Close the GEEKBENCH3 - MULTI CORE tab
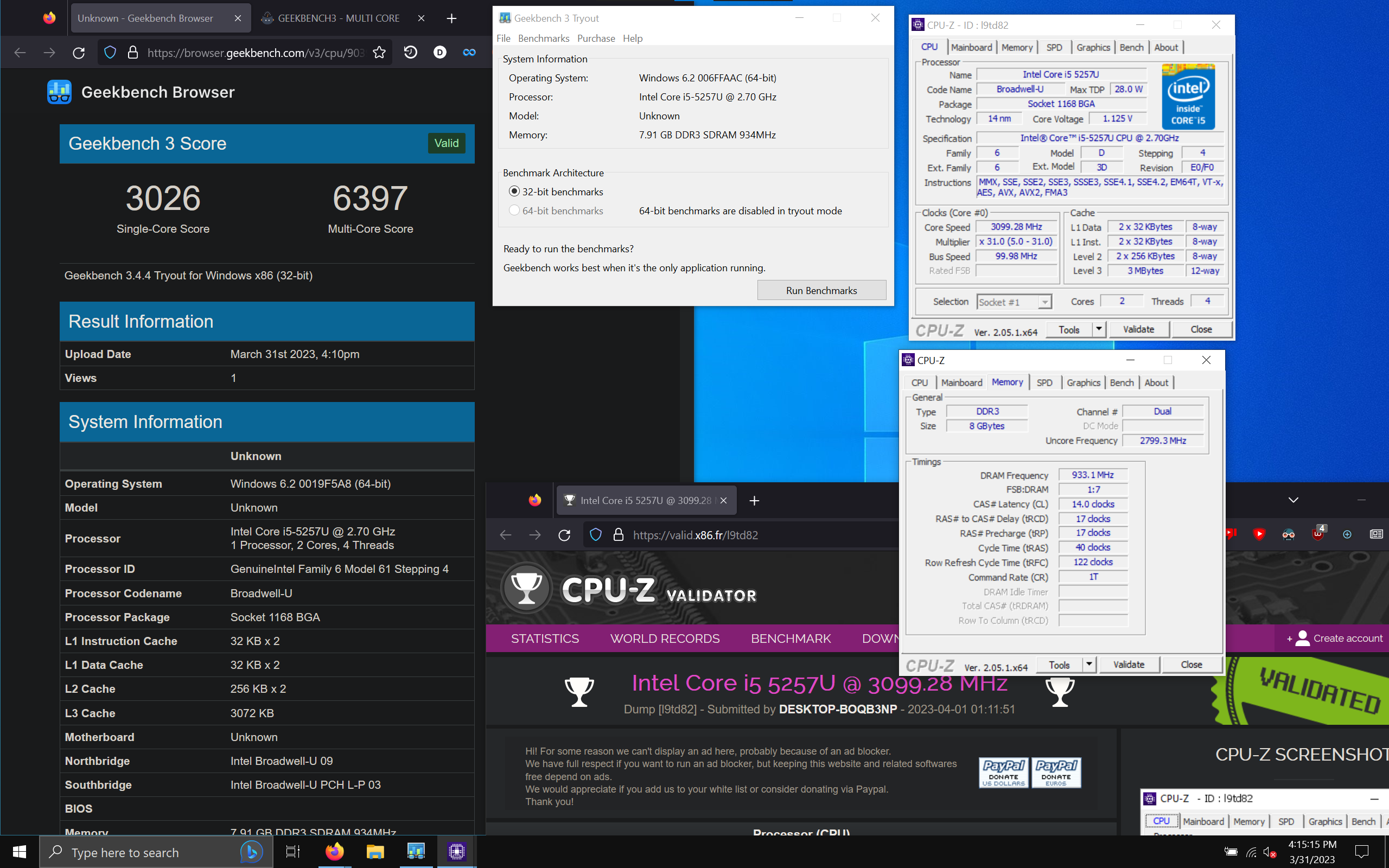Viewport: 1389px width, 868px height. (421, 18)
